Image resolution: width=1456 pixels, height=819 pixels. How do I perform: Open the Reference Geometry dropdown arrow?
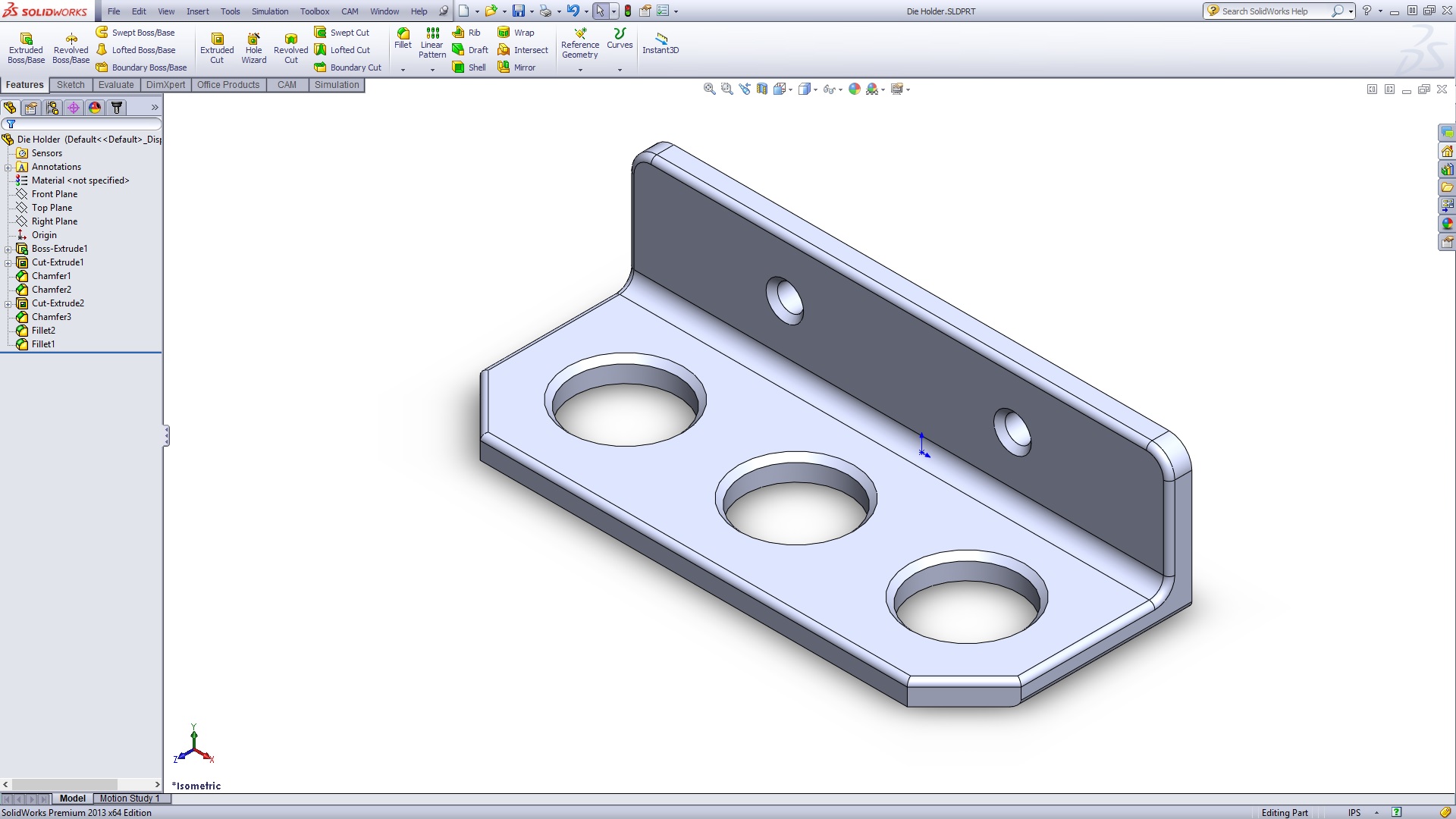point(580,70)
